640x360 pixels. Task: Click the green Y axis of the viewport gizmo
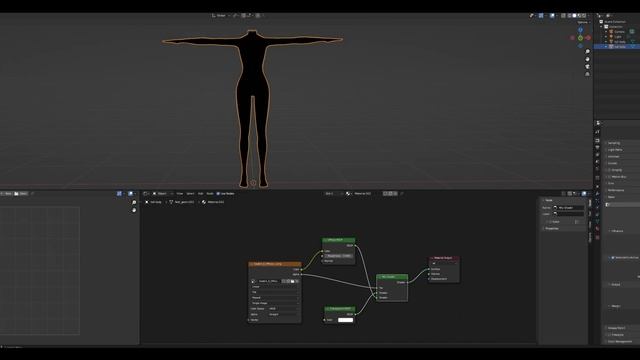tap(580, 38)
